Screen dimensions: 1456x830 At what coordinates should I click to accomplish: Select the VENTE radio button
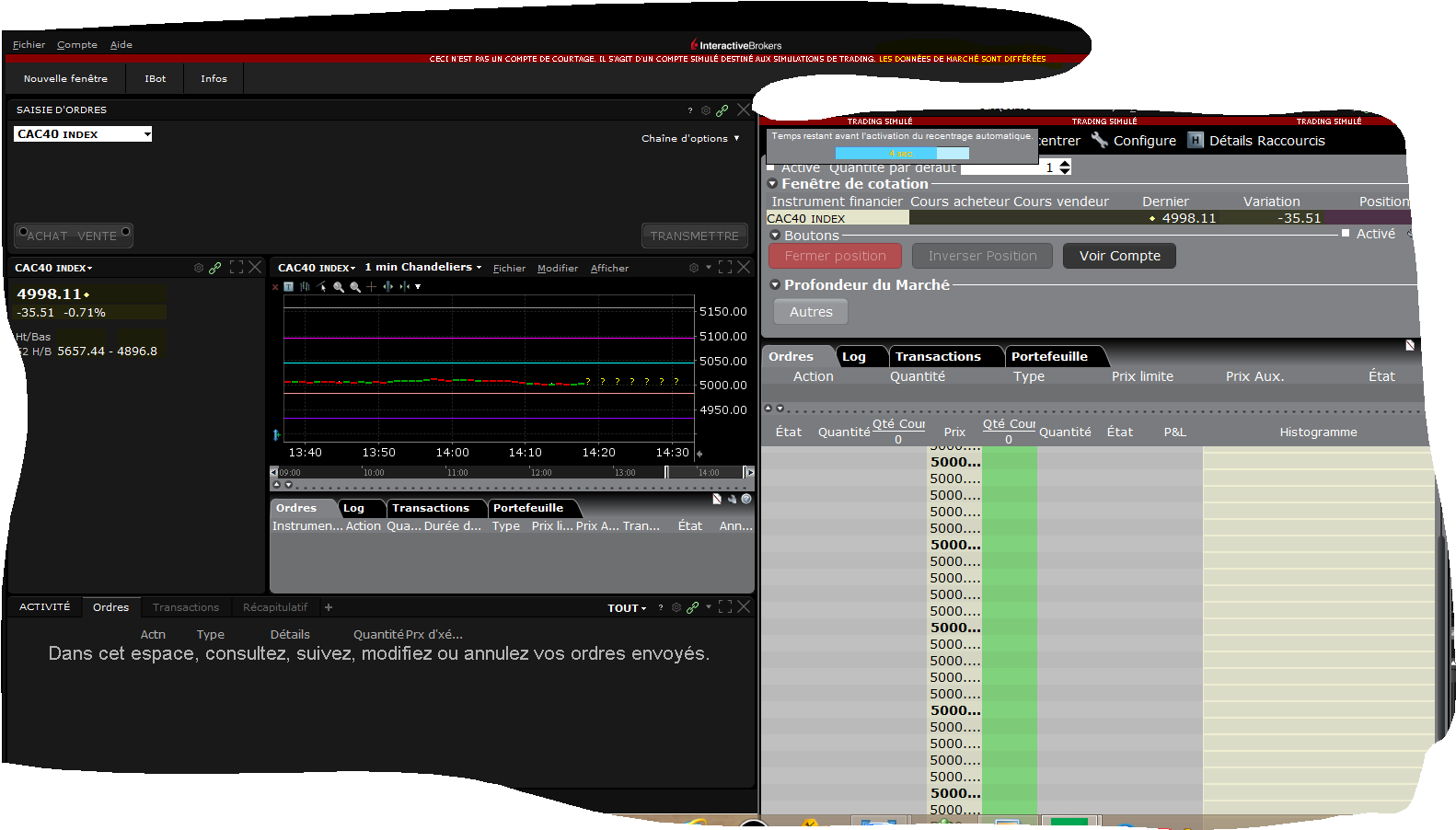tap(125, 230)
